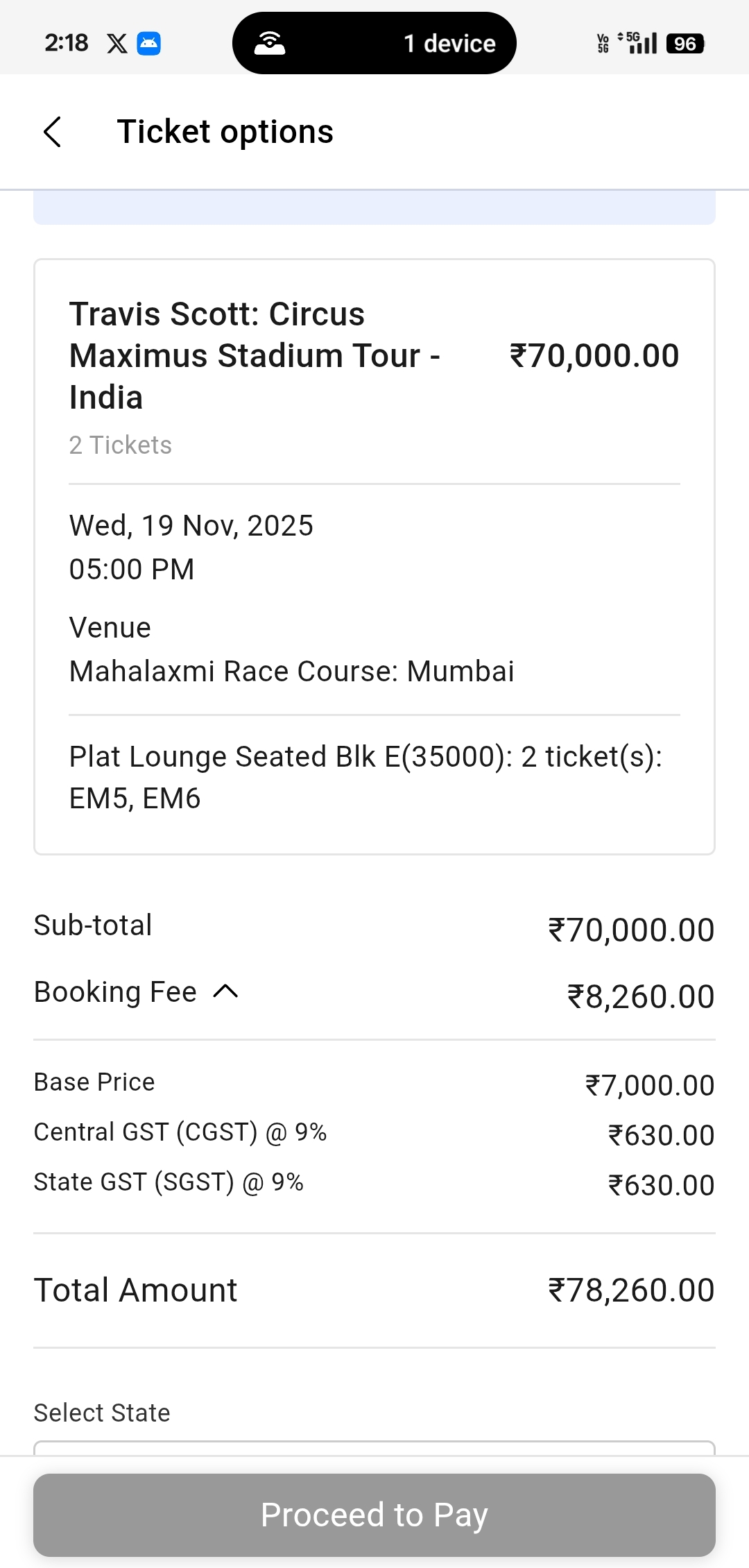The height and width of the screenshot is (1568, 749).
Task: Tap the Central GST (CGST) @ 9% row label
Action: (180, 1132)
